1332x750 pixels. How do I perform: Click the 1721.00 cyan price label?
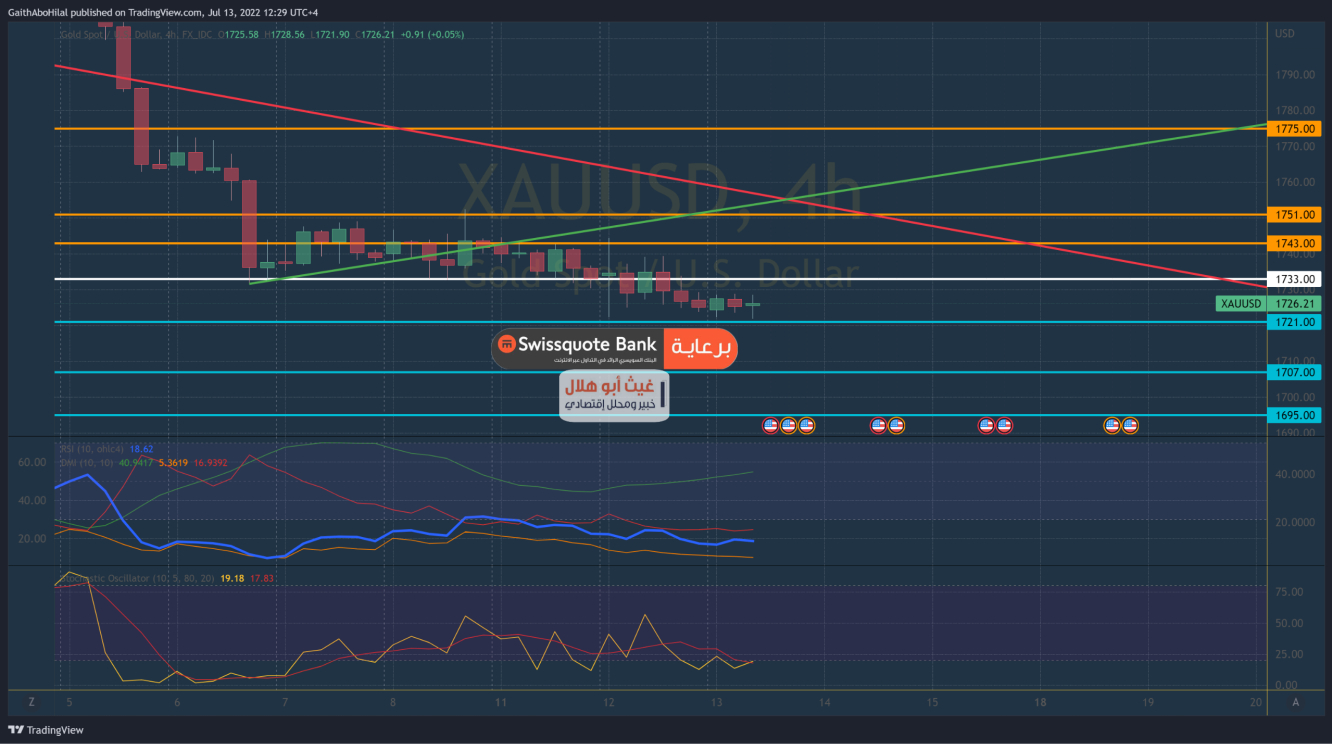pos(1293,322)
